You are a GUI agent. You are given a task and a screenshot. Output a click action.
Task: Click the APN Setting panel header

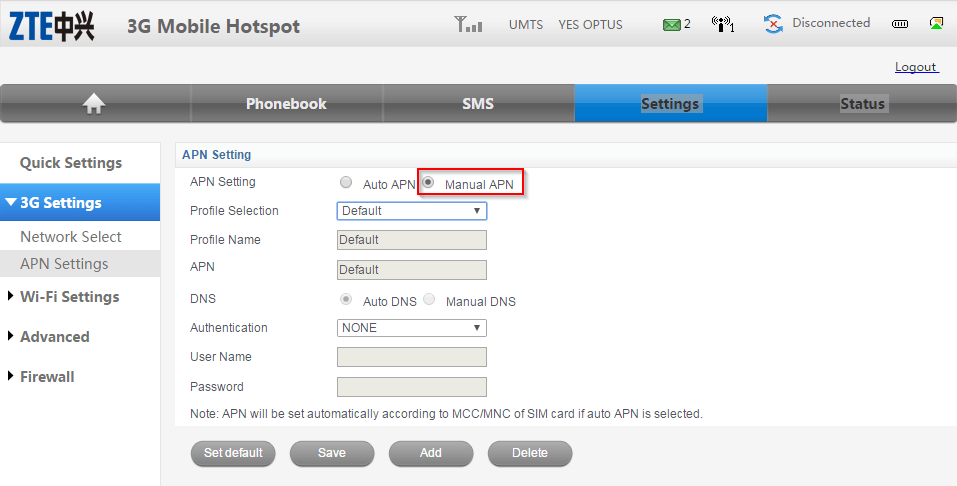(217, 154)
